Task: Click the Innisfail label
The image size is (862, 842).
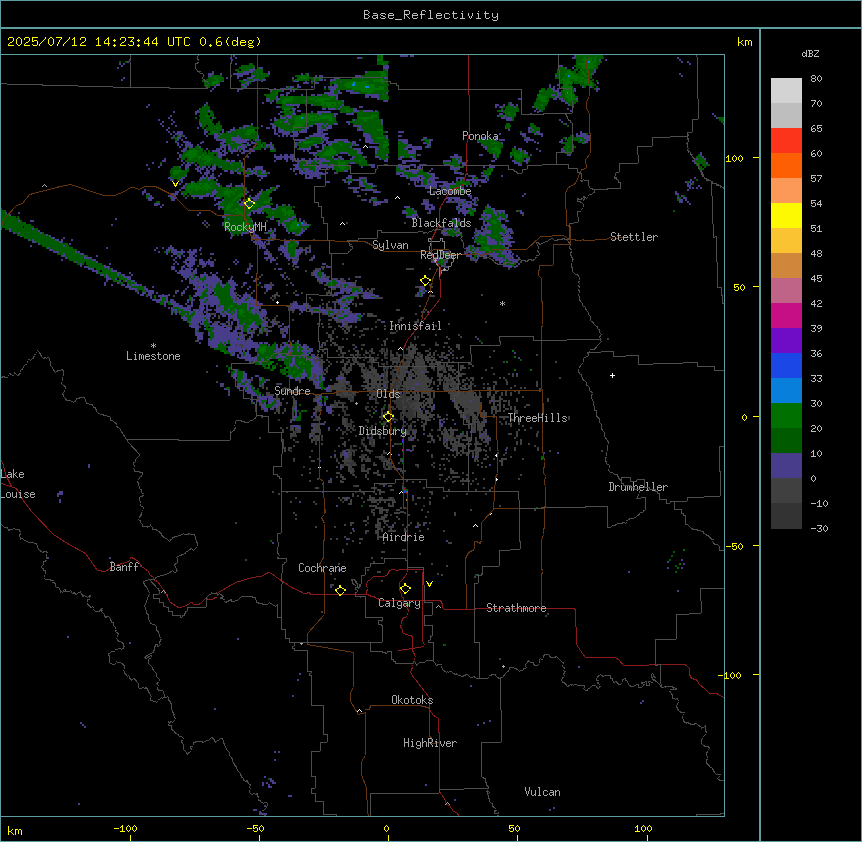Action: (x=415, y=326)
